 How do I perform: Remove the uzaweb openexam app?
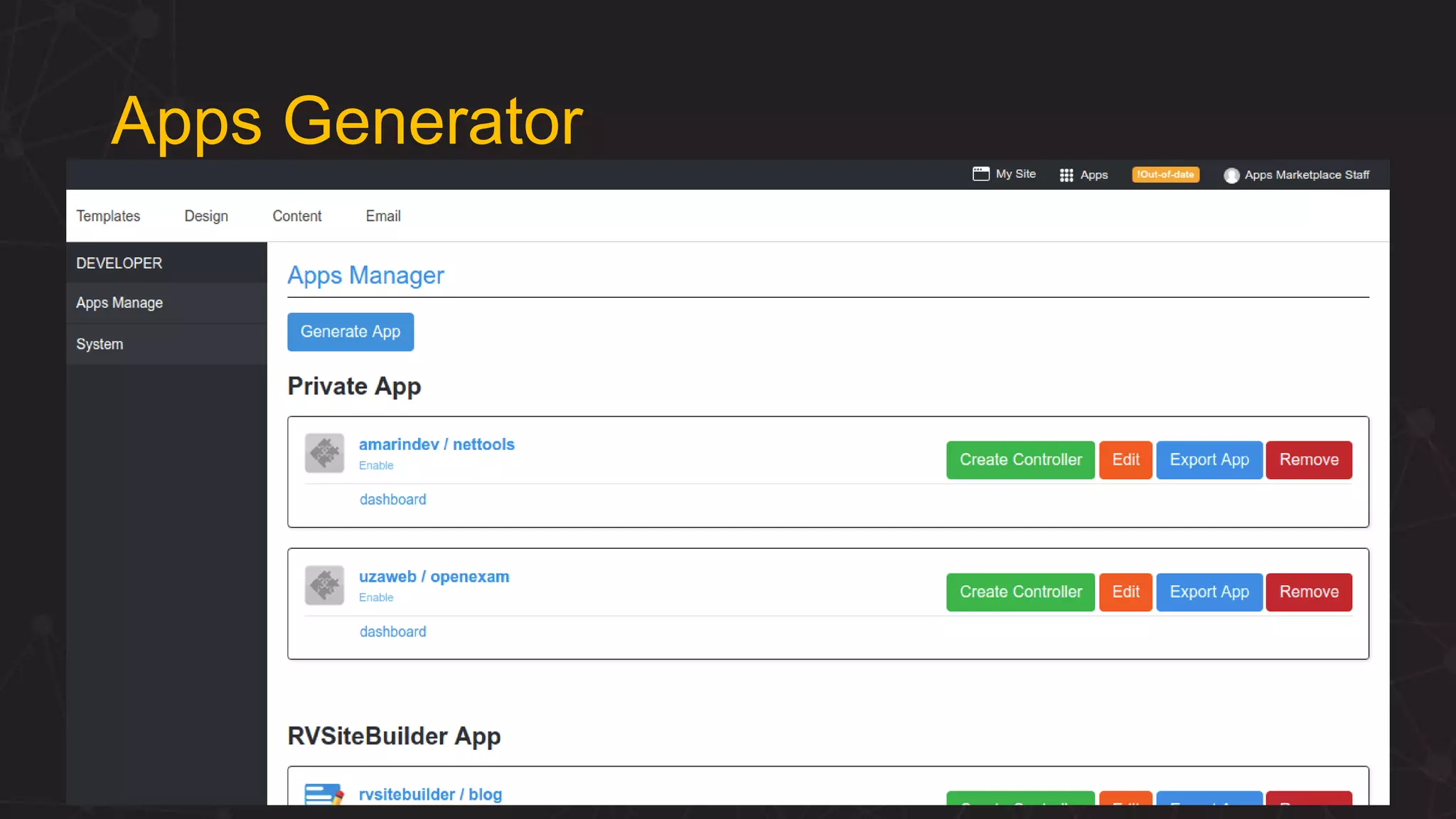(1309, 592)
